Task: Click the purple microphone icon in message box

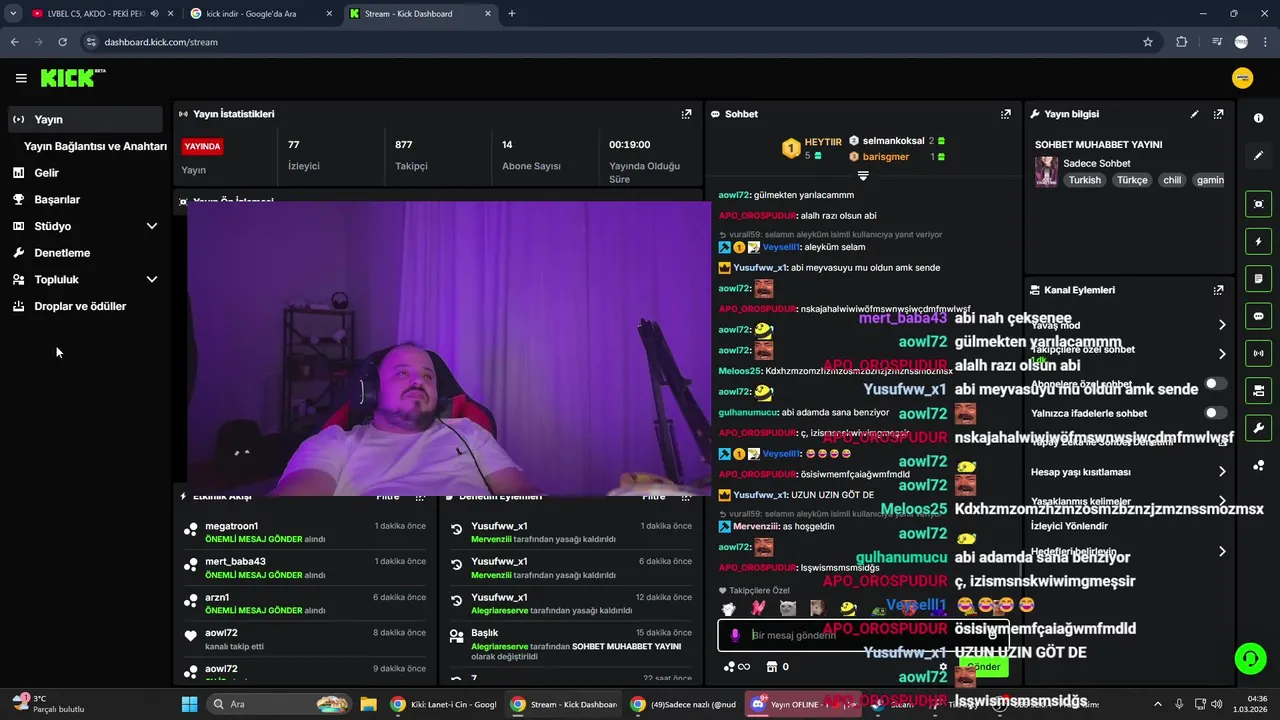Action: (735, 635)
